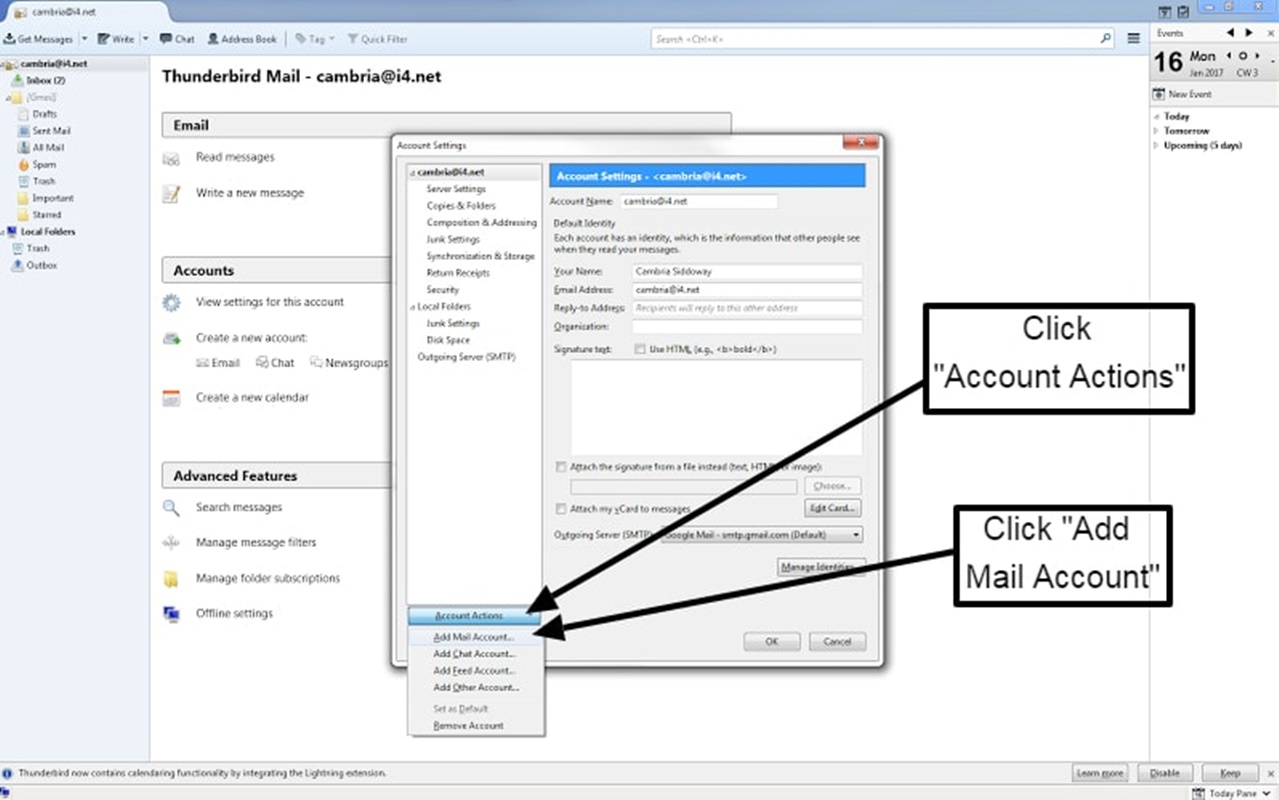Click the Email link under Create a new account

[x=218, y=363]
